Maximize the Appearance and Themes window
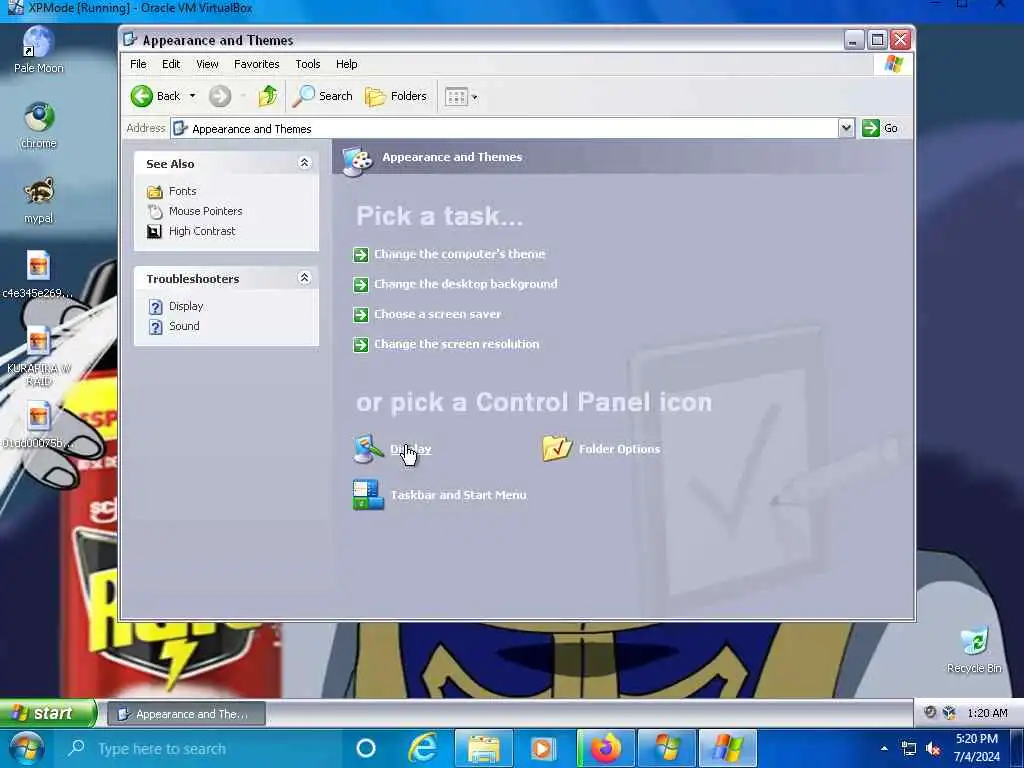The height and width of the screenshot is (768, 1024). point(877,40)
